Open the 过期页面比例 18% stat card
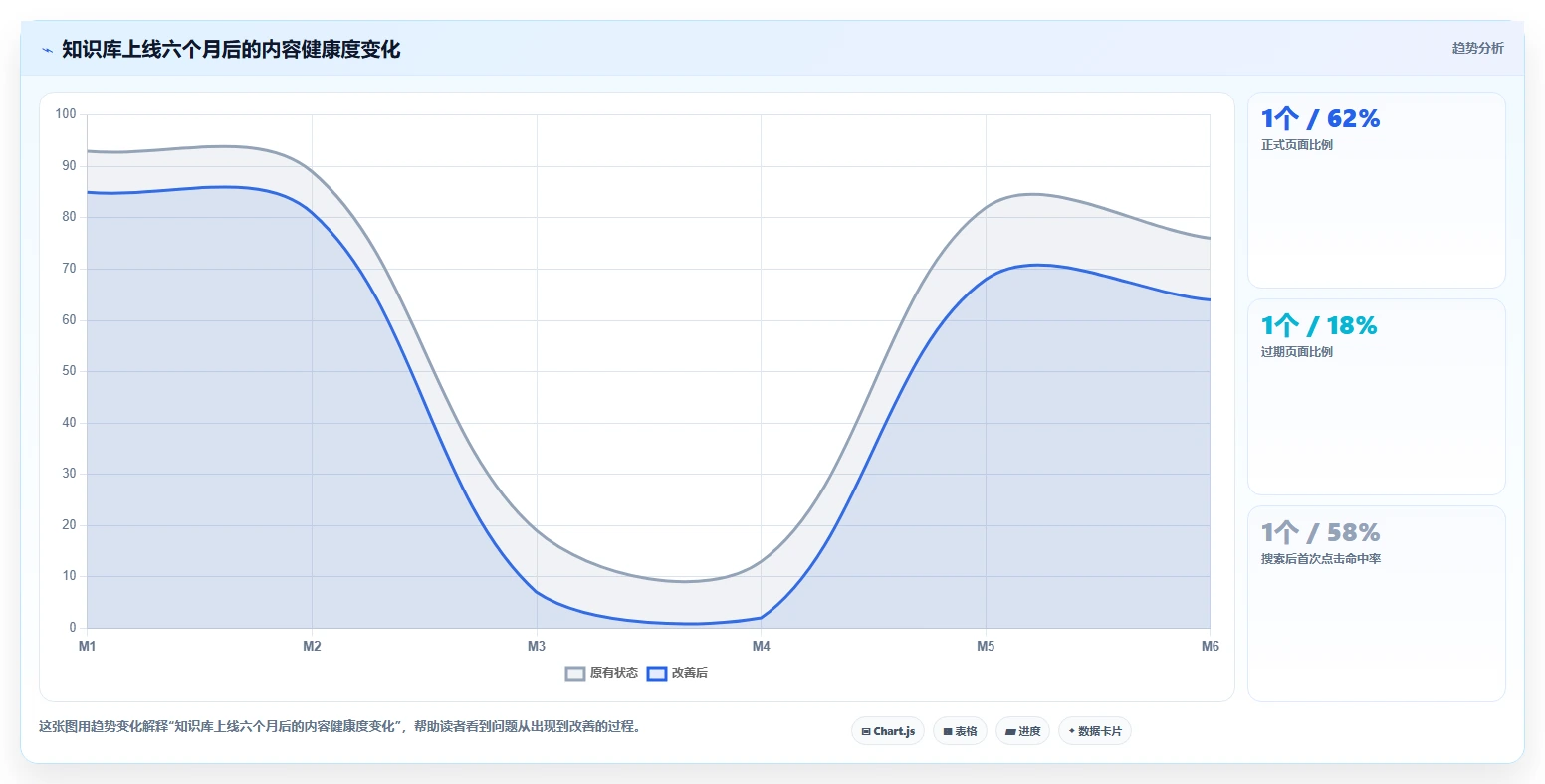 pos(1376,397)
